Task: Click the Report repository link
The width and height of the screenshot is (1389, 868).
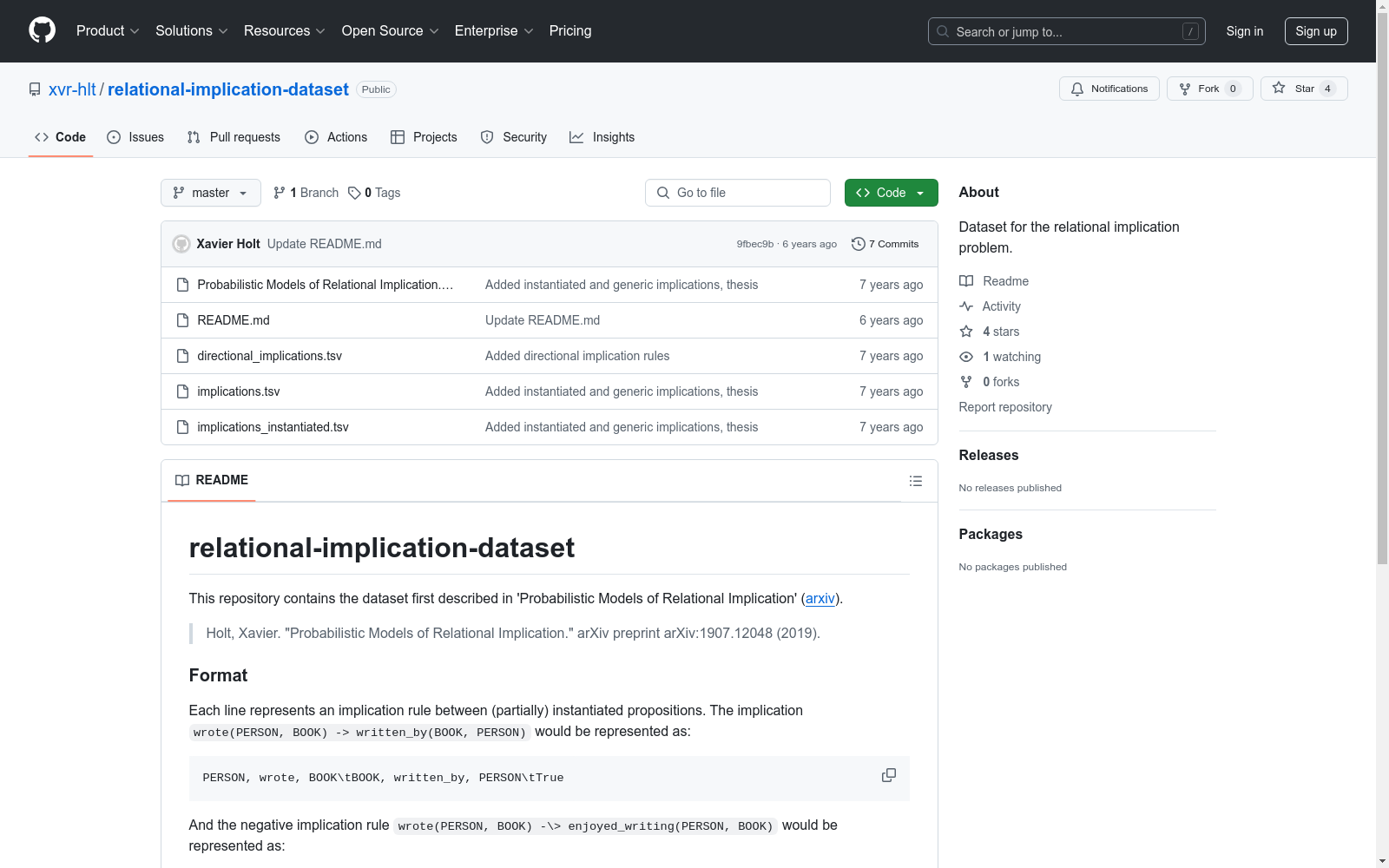Action: tap(1005, 407)
